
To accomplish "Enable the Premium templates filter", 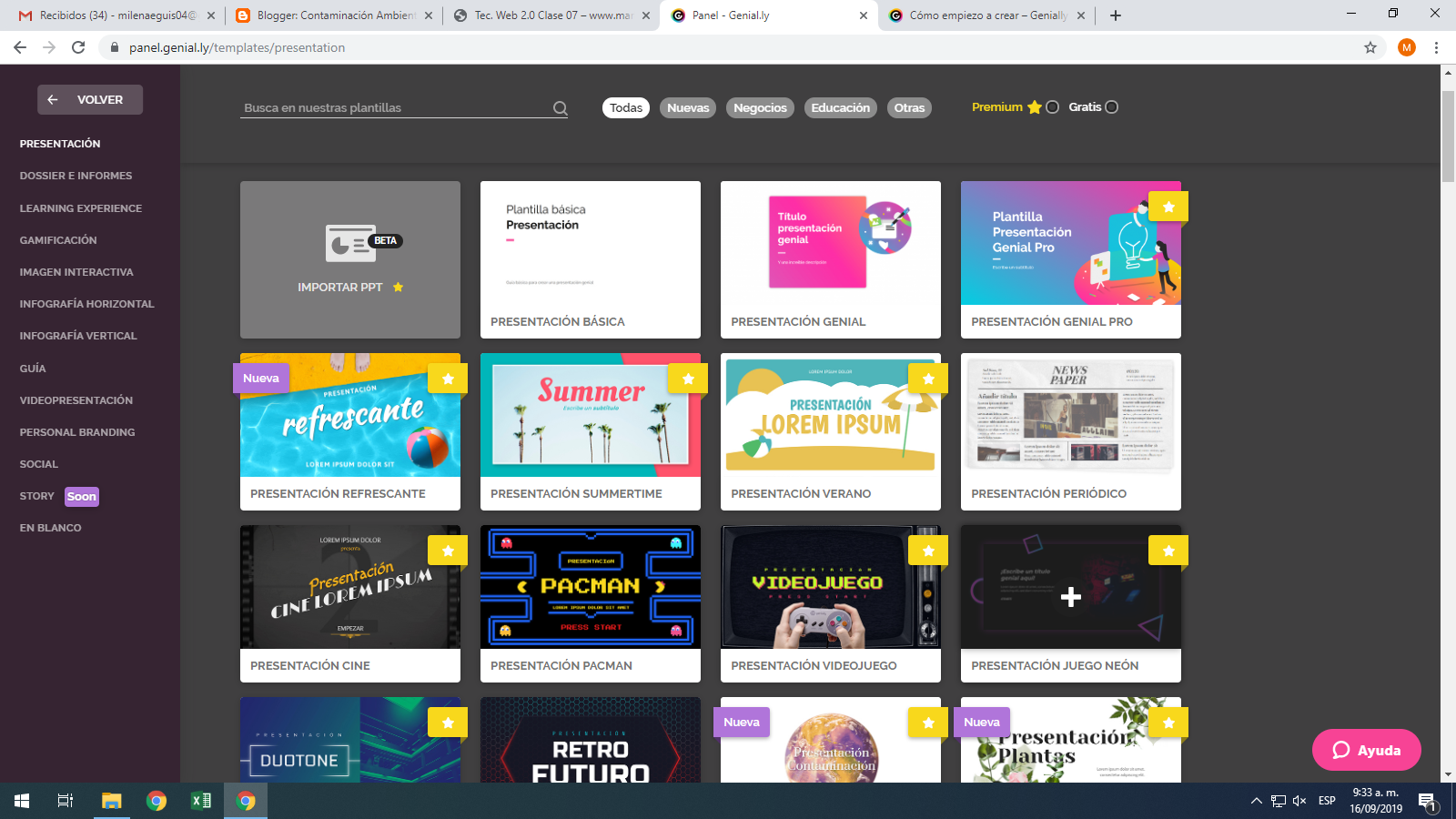I will tap(1053, 106).
